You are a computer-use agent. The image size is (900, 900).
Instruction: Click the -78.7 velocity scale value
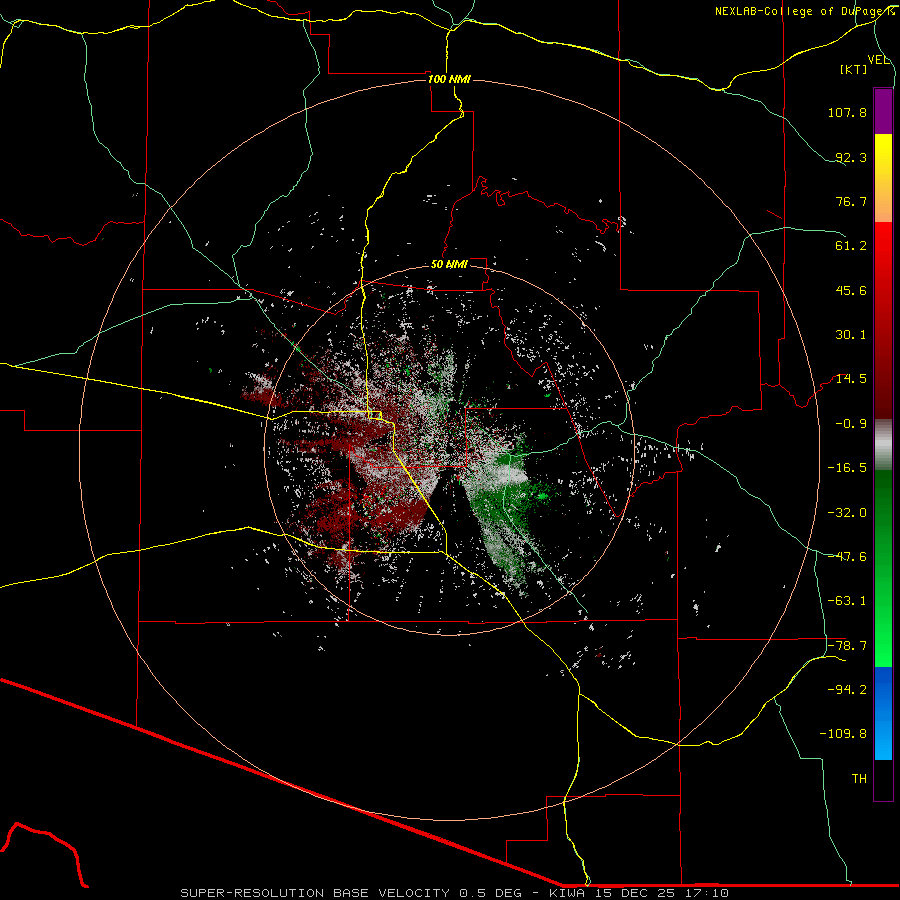(847, 646)
